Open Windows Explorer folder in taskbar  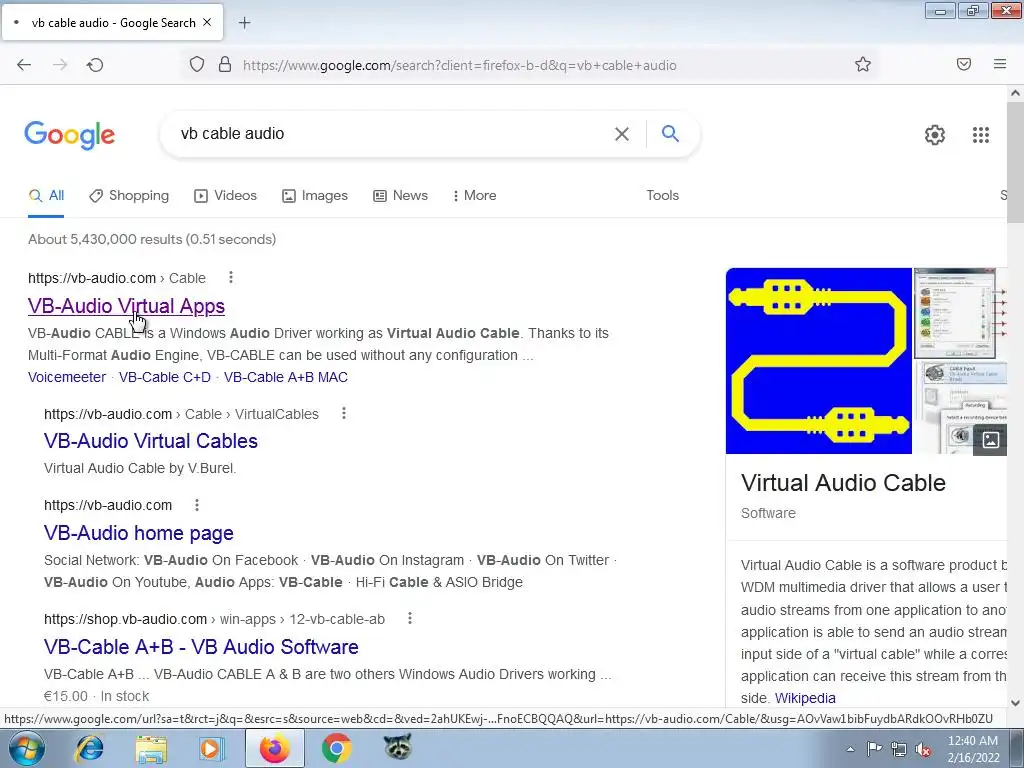coord(151,748)
